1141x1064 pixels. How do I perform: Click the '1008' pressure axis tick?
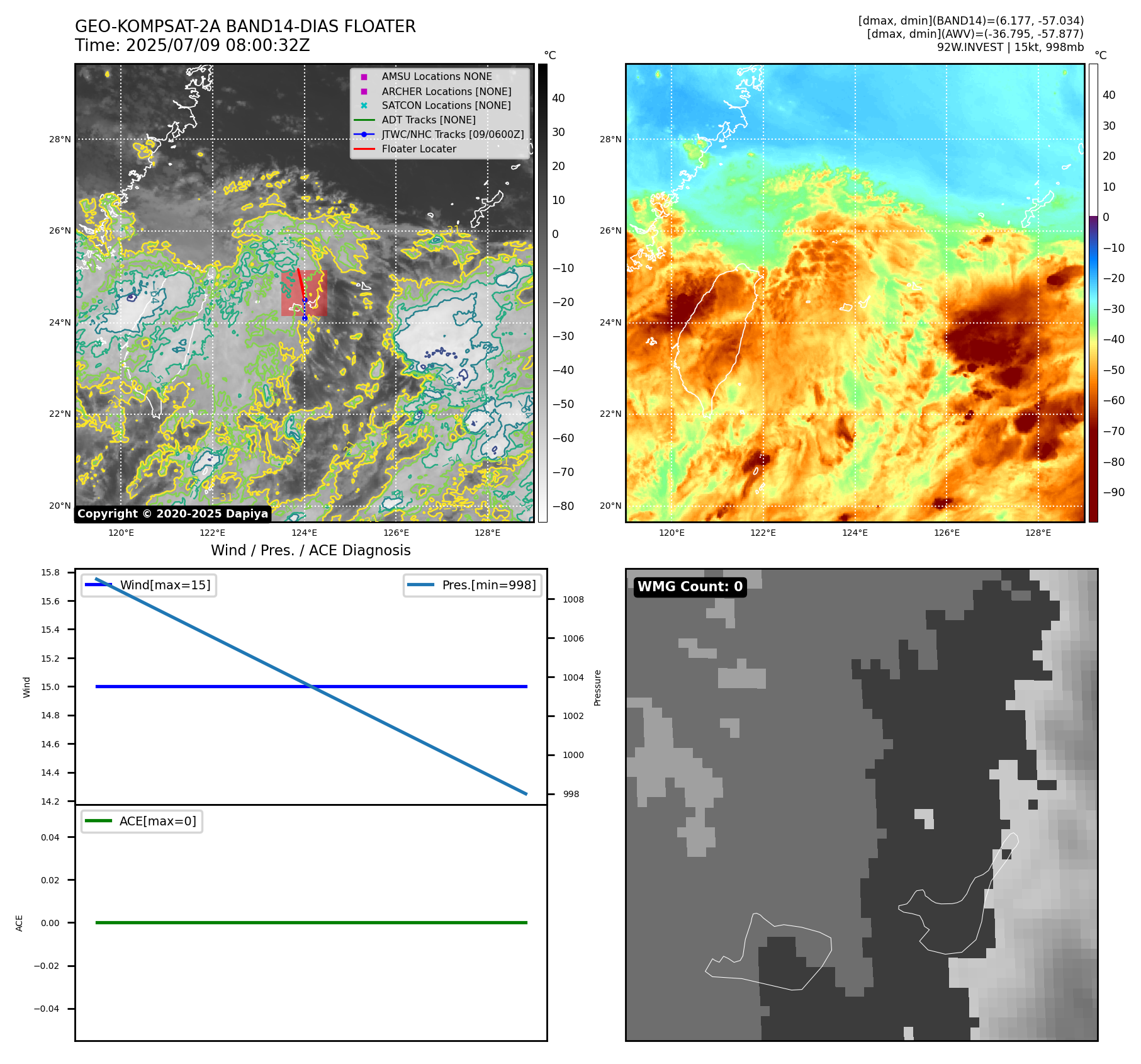[573, 599]
